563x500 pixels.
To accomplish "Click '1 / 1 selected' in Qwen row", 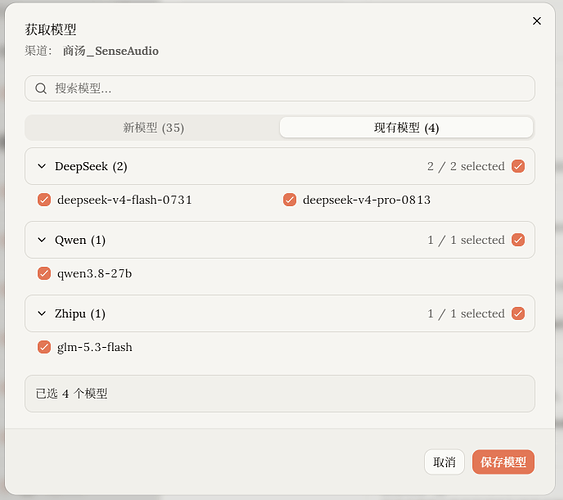I will (466, 240).
